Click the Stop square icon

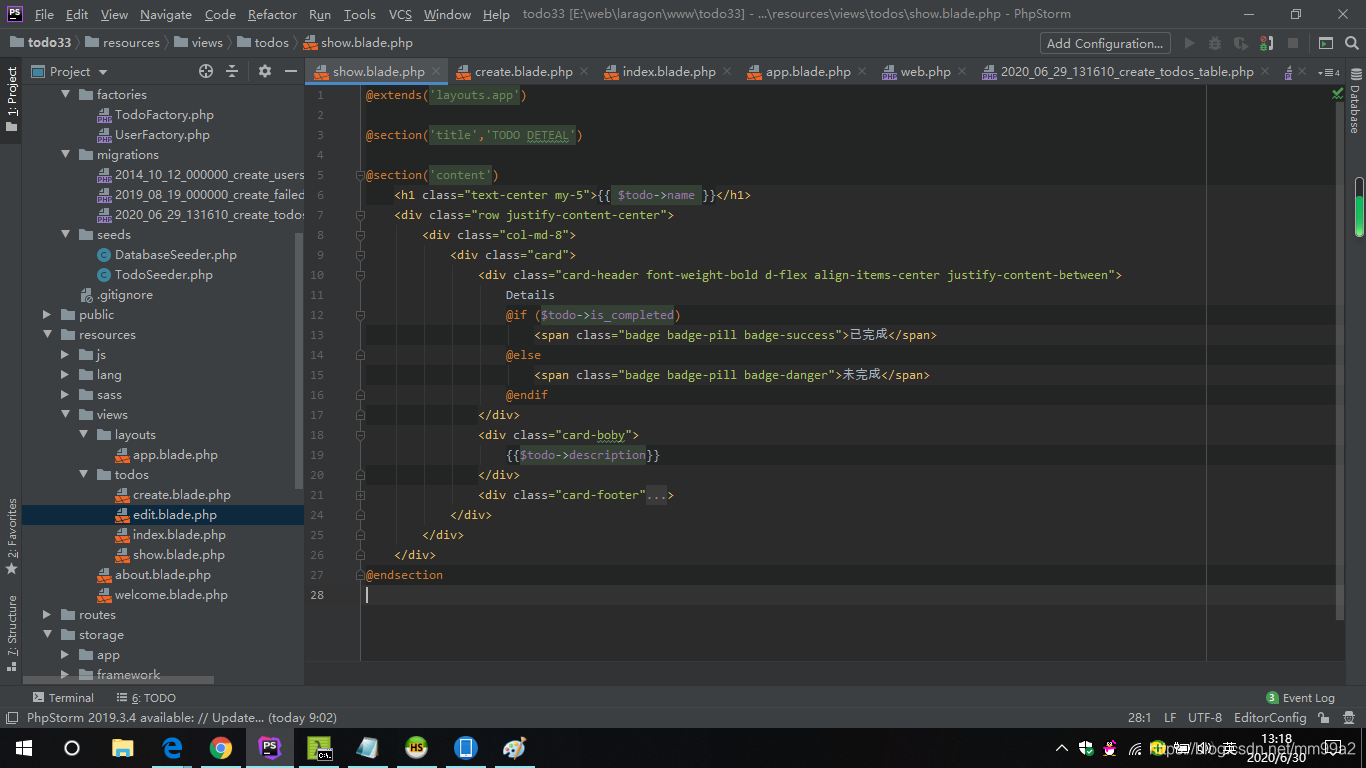pyautogui.click(x=1293, y=43)
